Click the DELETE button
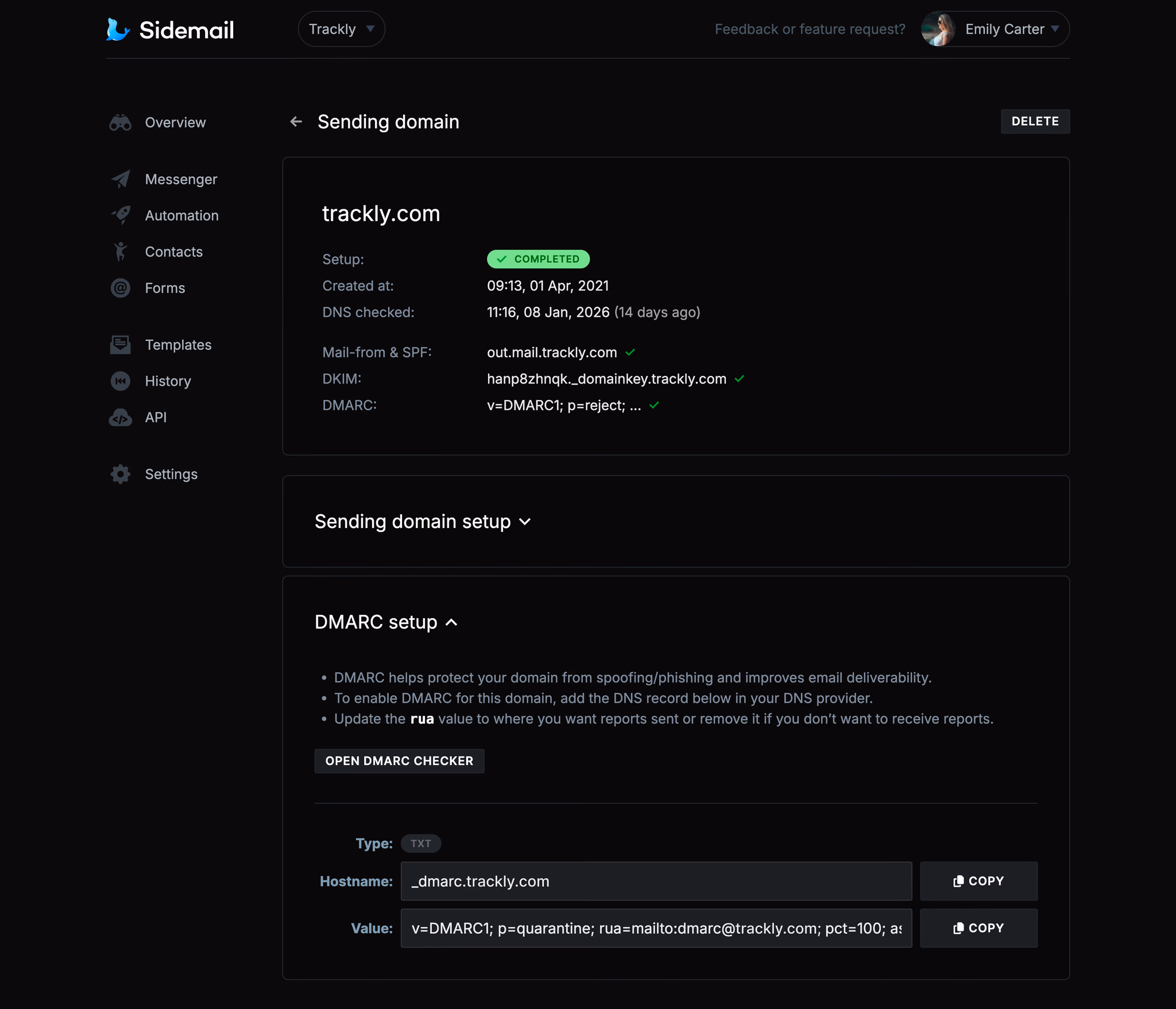Screen dimensions: 1176x1009 [x=1035, y=121]
